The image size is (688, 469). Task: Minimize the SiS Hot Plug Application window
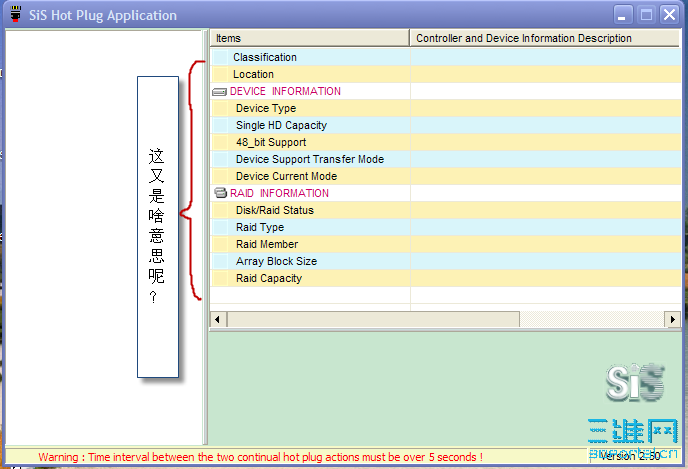click(x=622, y=15)
